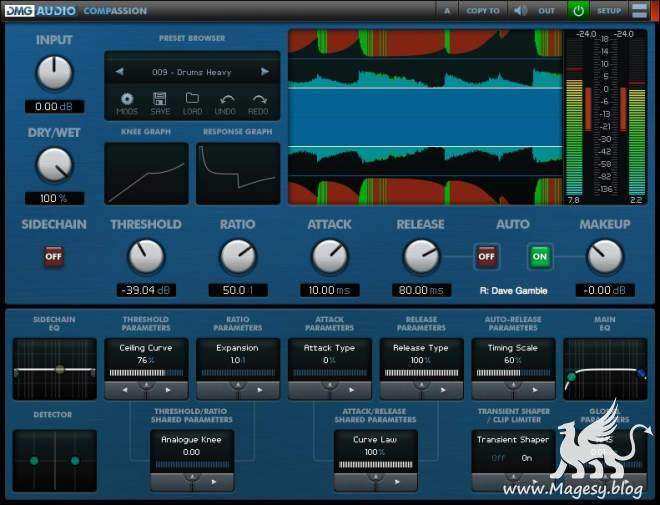Select the A preset bank button
Image resolution: width=660 pixels, height=505 pixels.
coord(447,11)
